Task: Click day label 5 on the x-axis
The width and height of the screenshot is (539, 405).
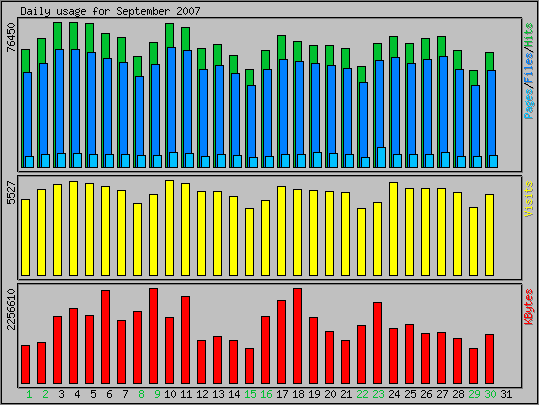Action: point(93,394)
